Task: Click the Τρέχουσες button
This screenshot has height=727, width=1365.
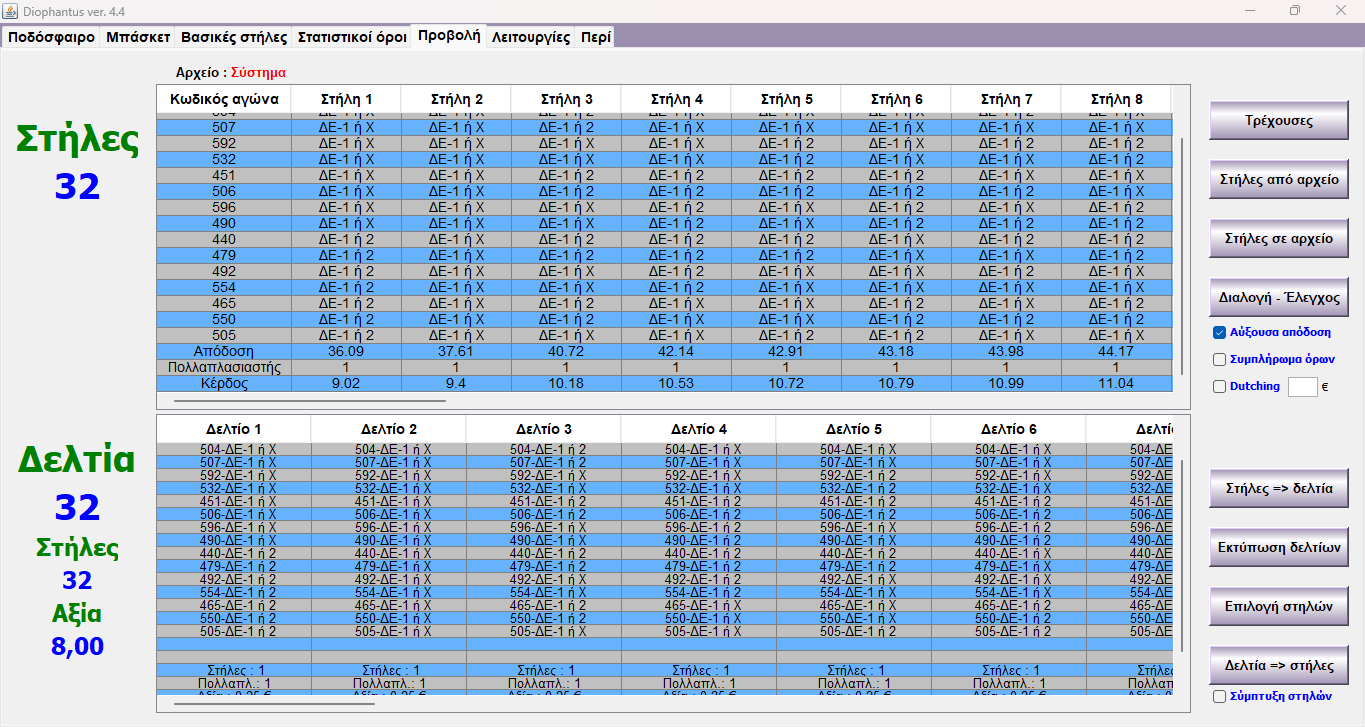Action: [x=1279, y=121]
